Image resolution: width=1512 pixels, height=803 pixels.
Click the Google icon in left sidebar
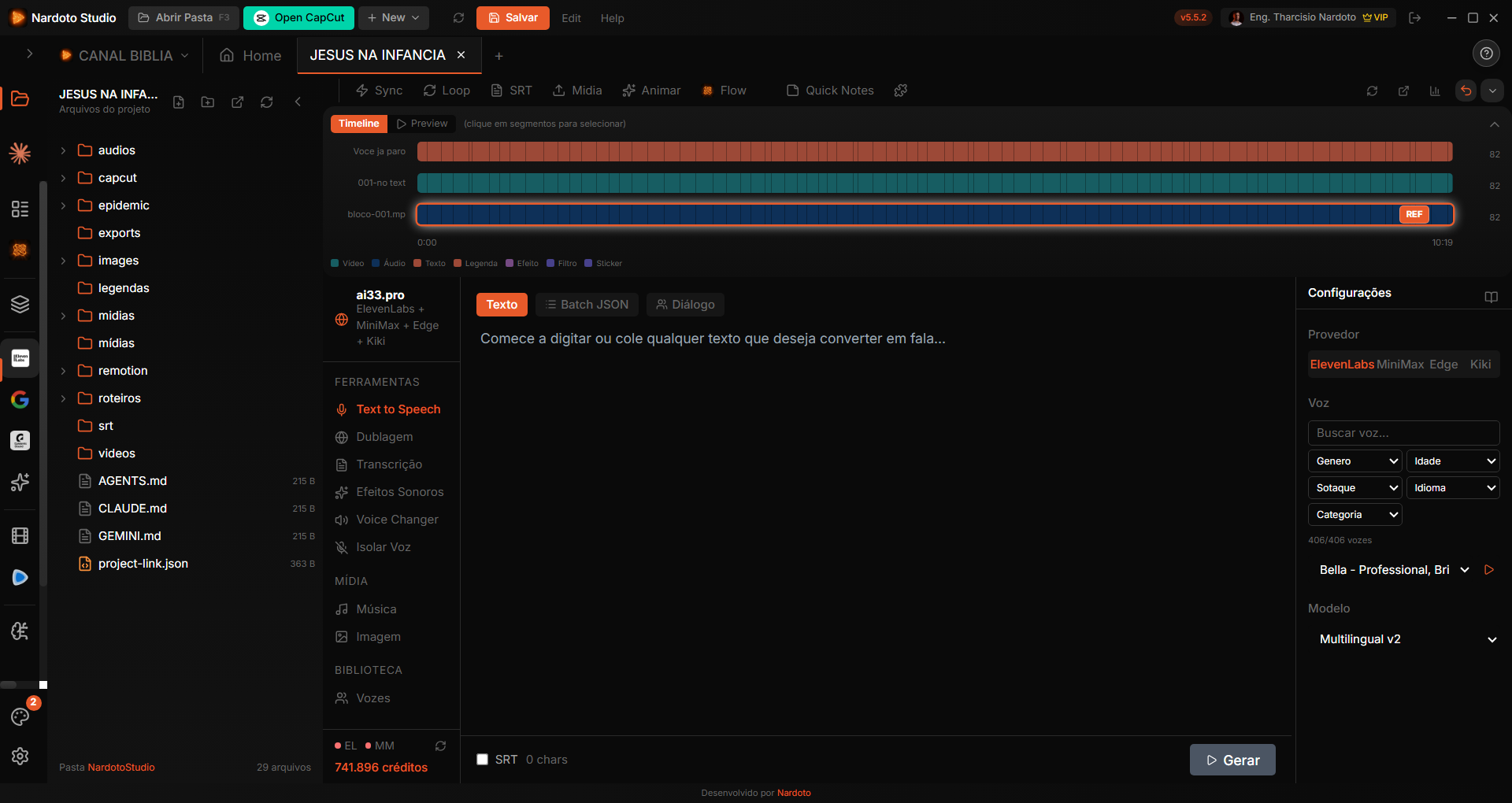click(x=20, y=399)
